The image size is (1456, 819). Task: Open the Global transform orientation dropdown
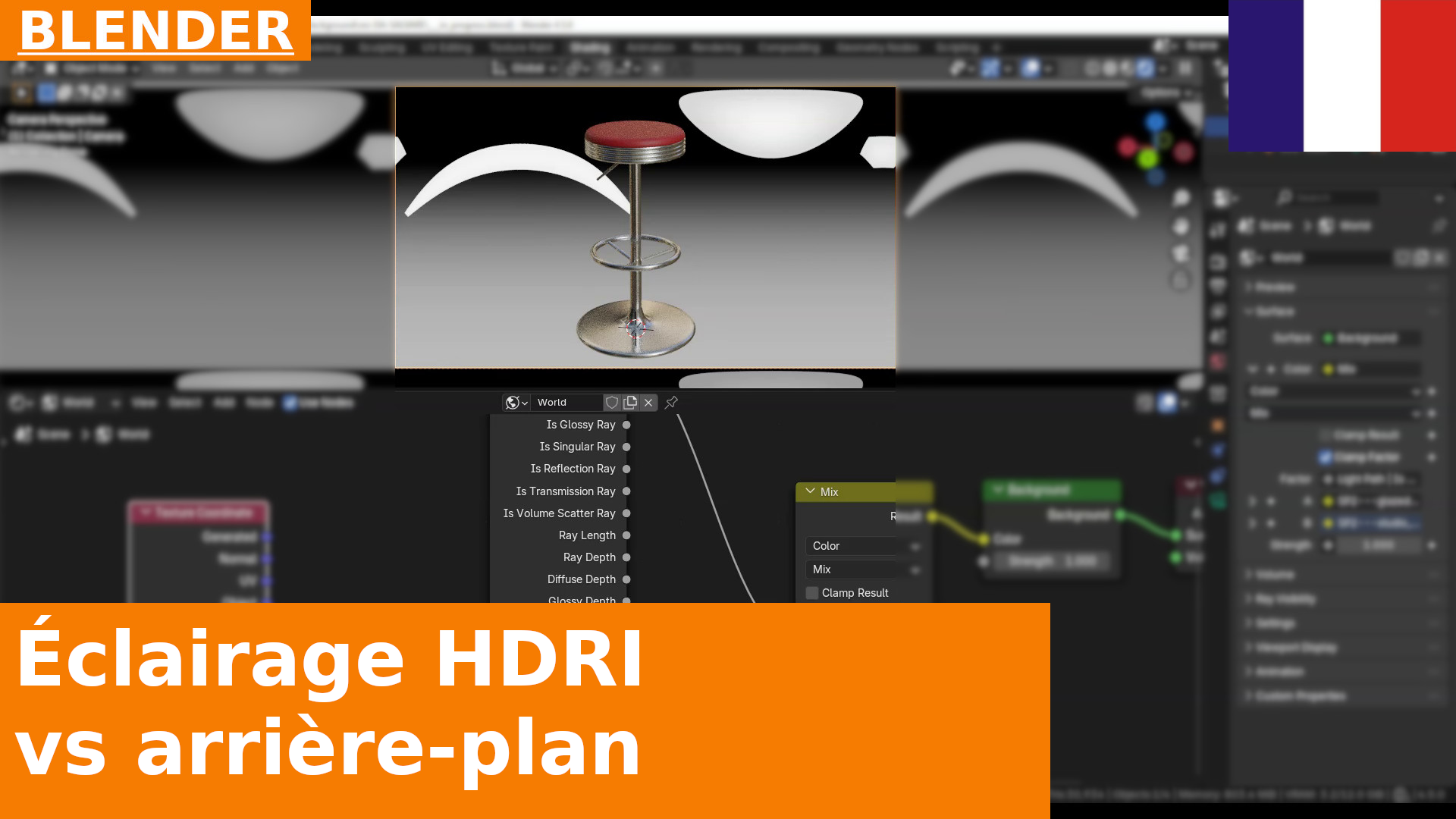click(526, 68)
